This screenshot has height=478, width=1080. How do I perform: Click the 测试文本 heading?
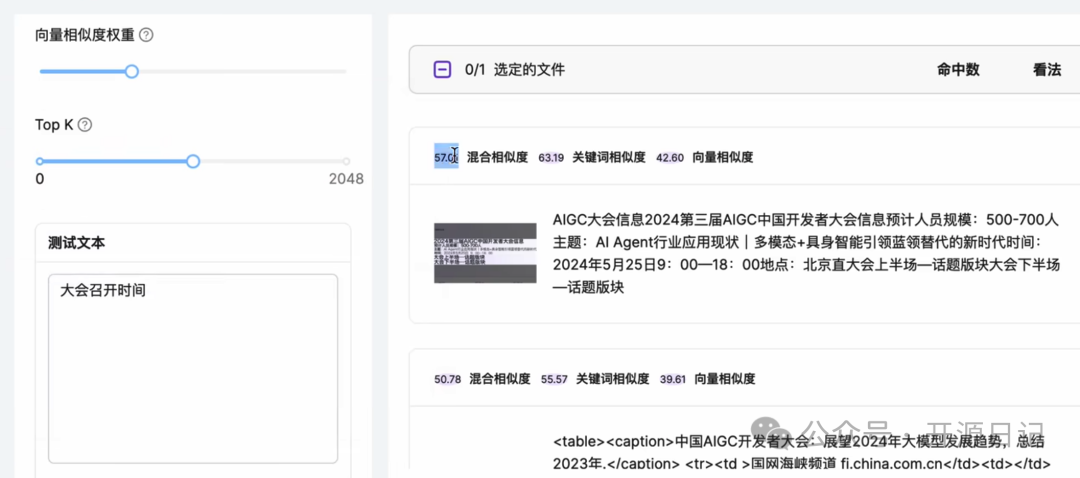(x=76, y=242)
